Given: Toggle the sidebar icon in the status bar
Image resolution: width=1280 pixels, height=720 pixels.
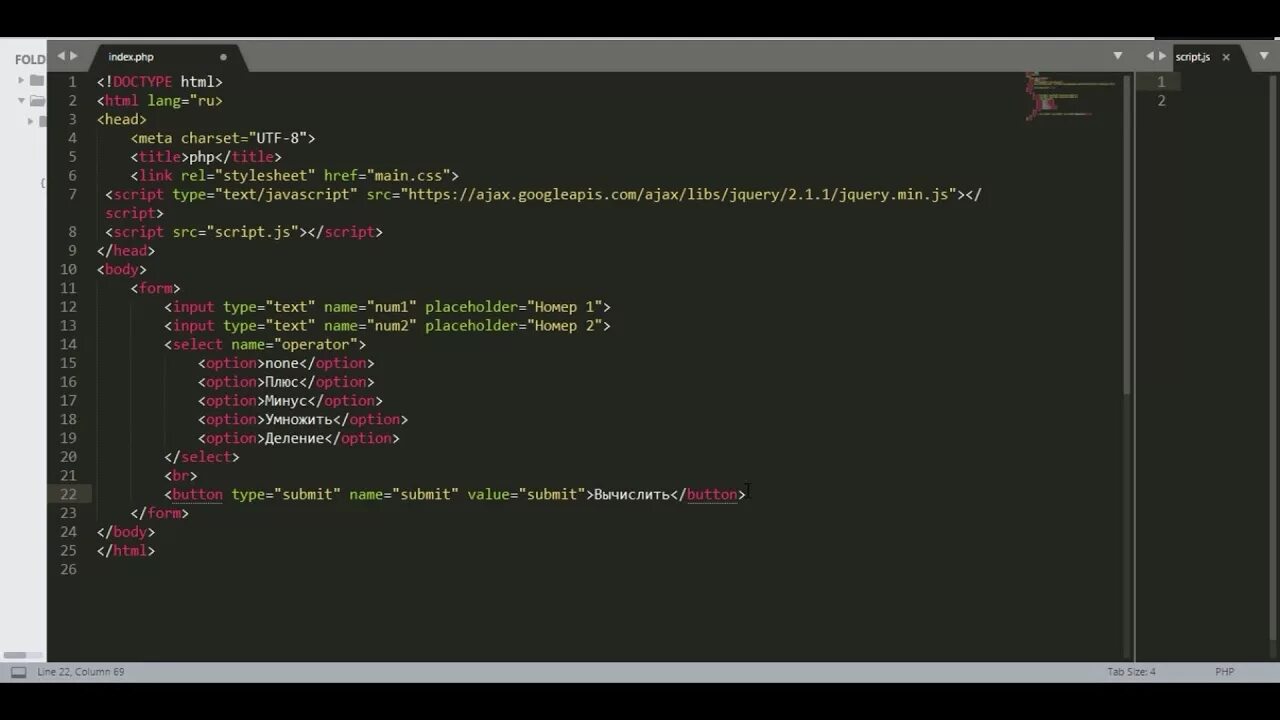Looking at the screenshot, I should pyautogui.click(x=18, y=672).
